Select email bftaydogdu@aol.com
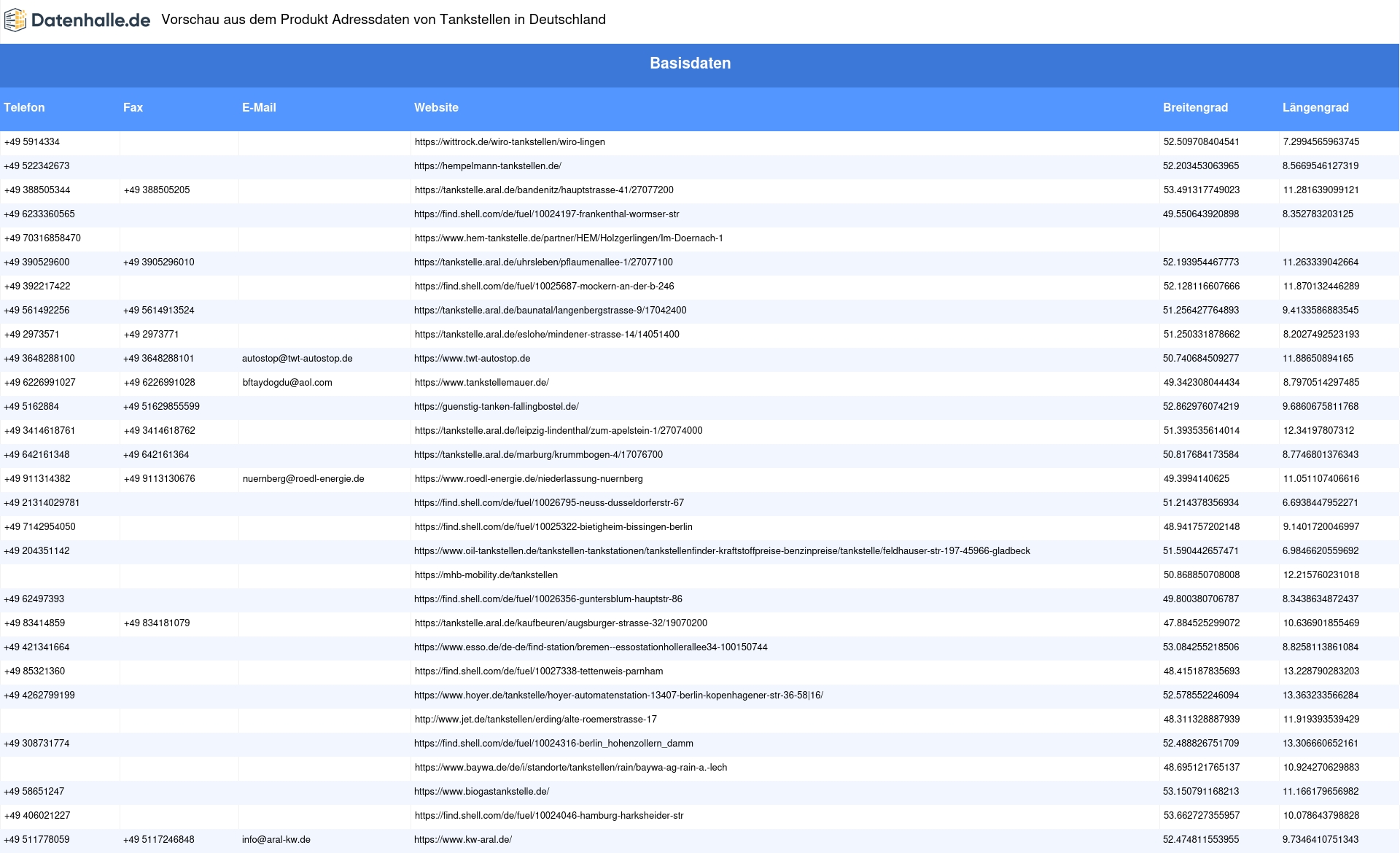 287,383
